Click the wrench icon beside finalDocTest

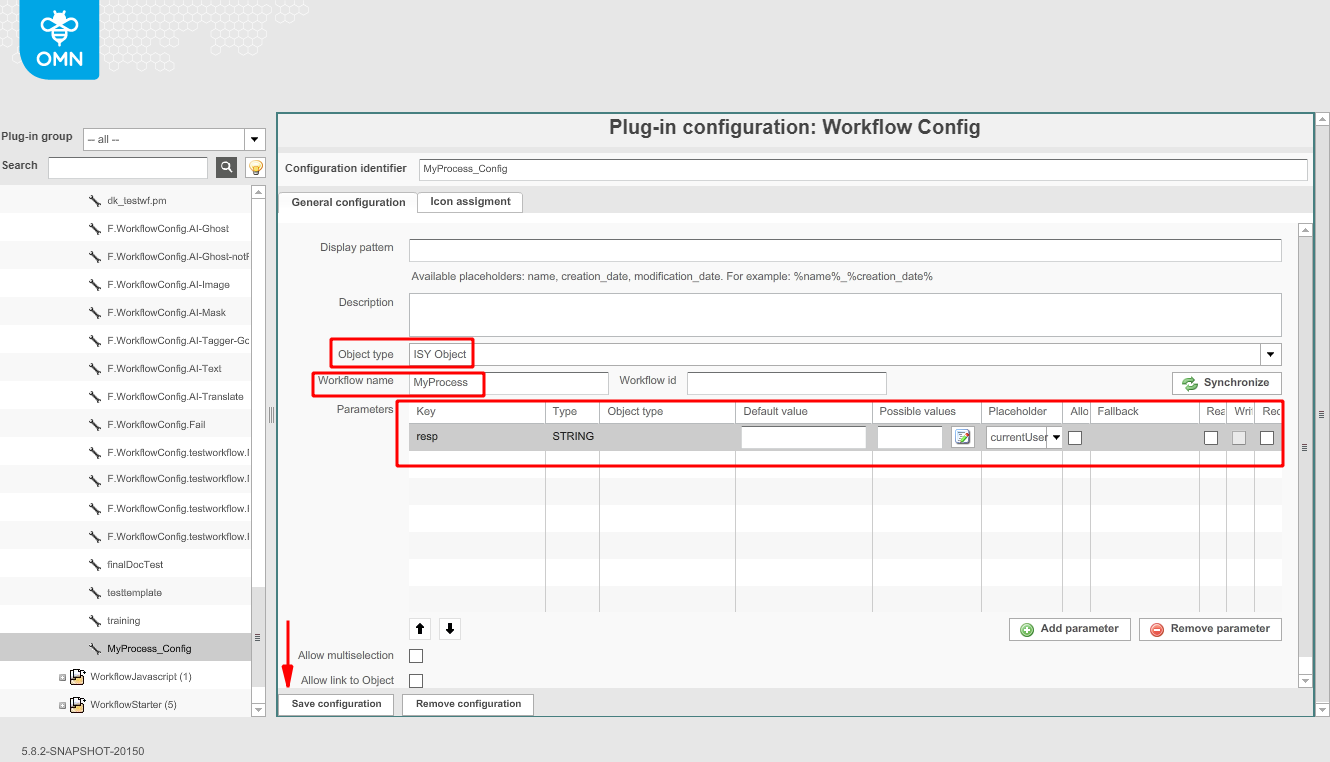coord(95,565)
